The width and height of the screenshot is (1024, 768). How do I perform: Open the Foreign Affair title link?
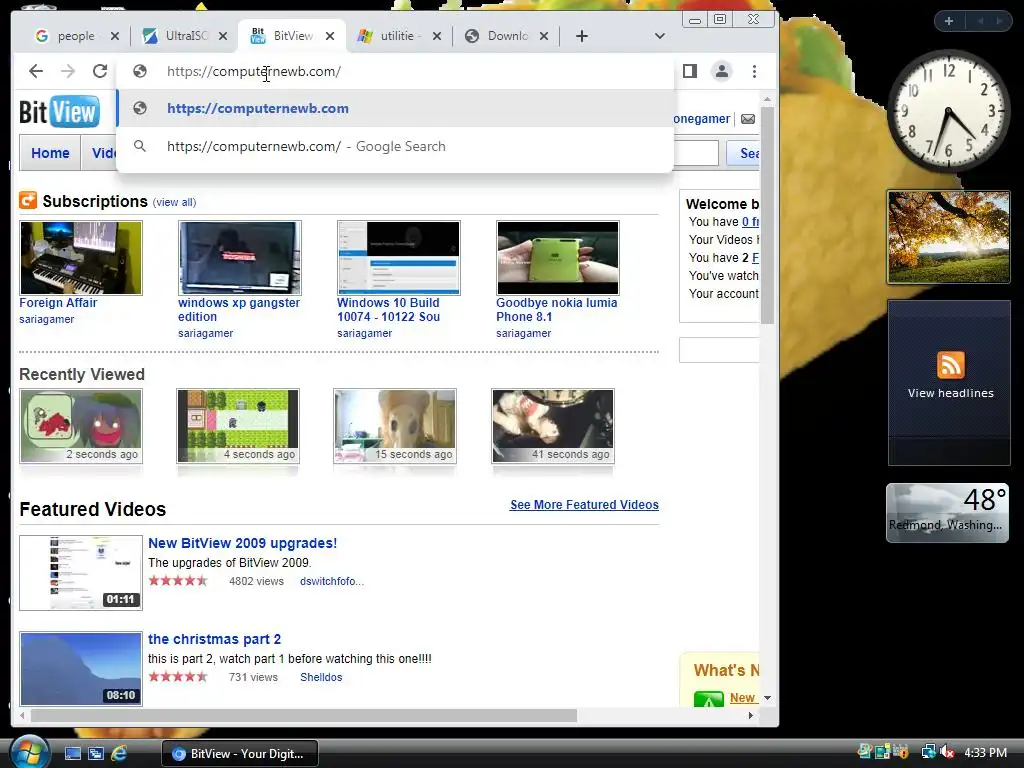(x=58, y=303)
